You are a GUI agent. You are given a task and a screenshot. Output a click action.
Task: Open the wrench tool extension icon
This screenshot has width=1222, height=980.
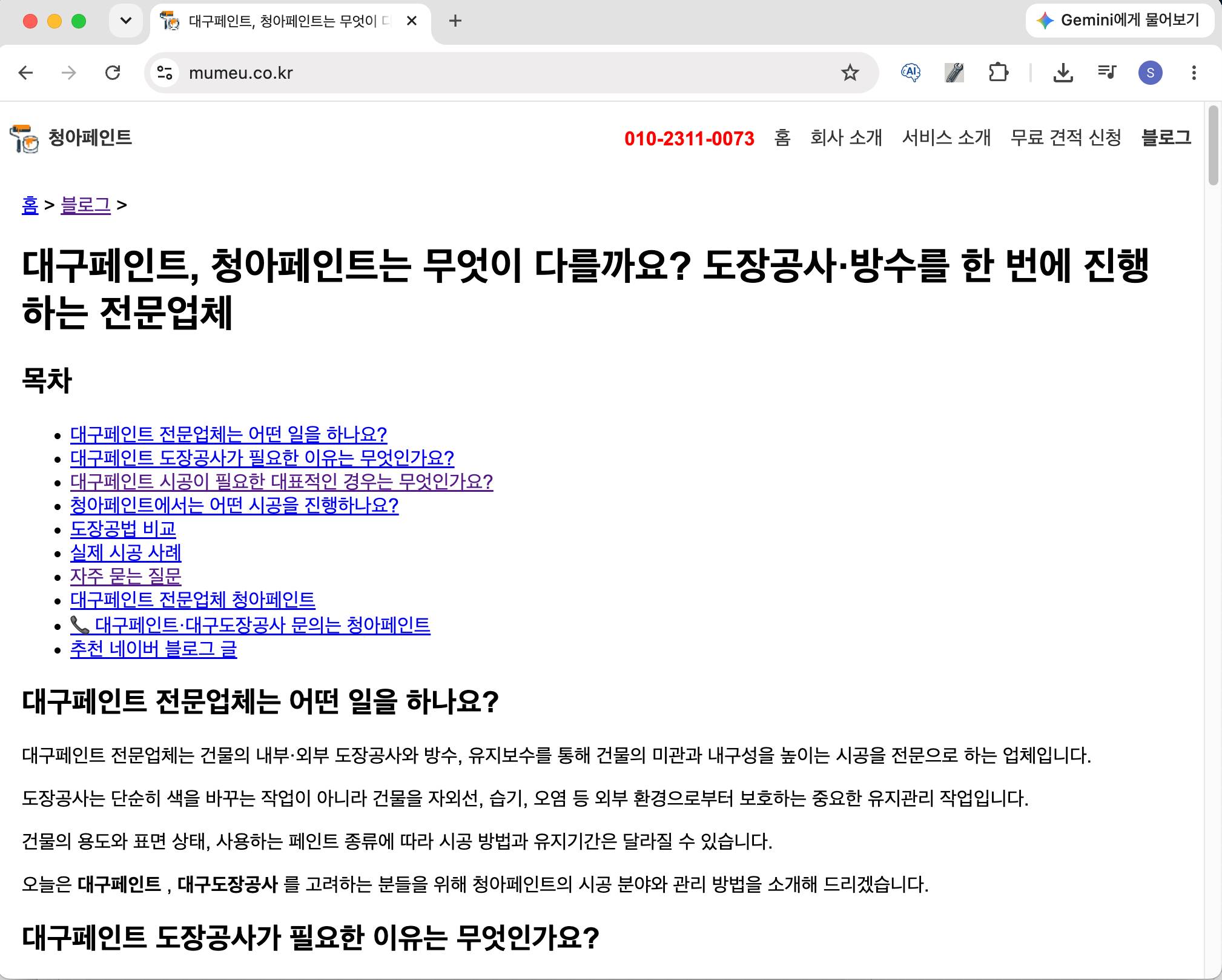954,73
